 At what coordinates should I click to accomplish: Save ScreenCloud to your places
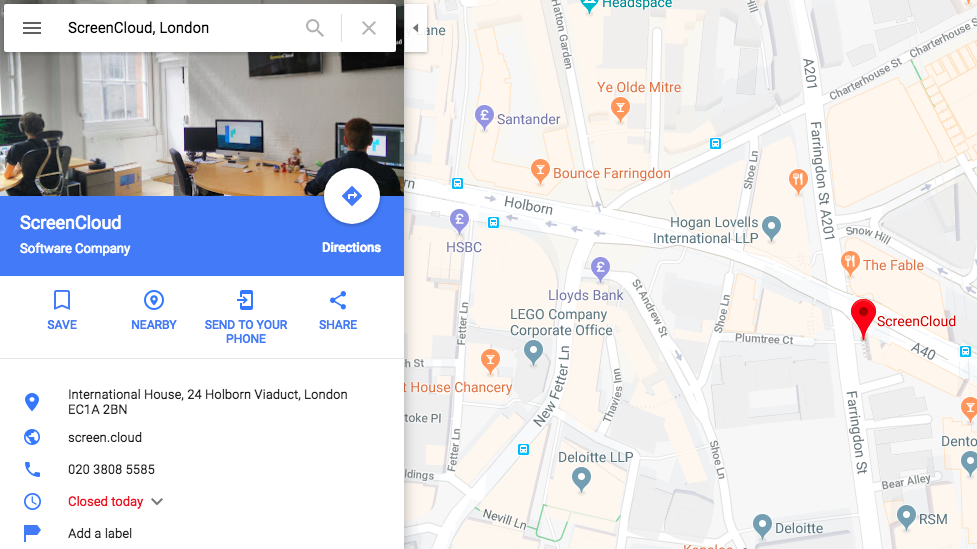(62, 310)
